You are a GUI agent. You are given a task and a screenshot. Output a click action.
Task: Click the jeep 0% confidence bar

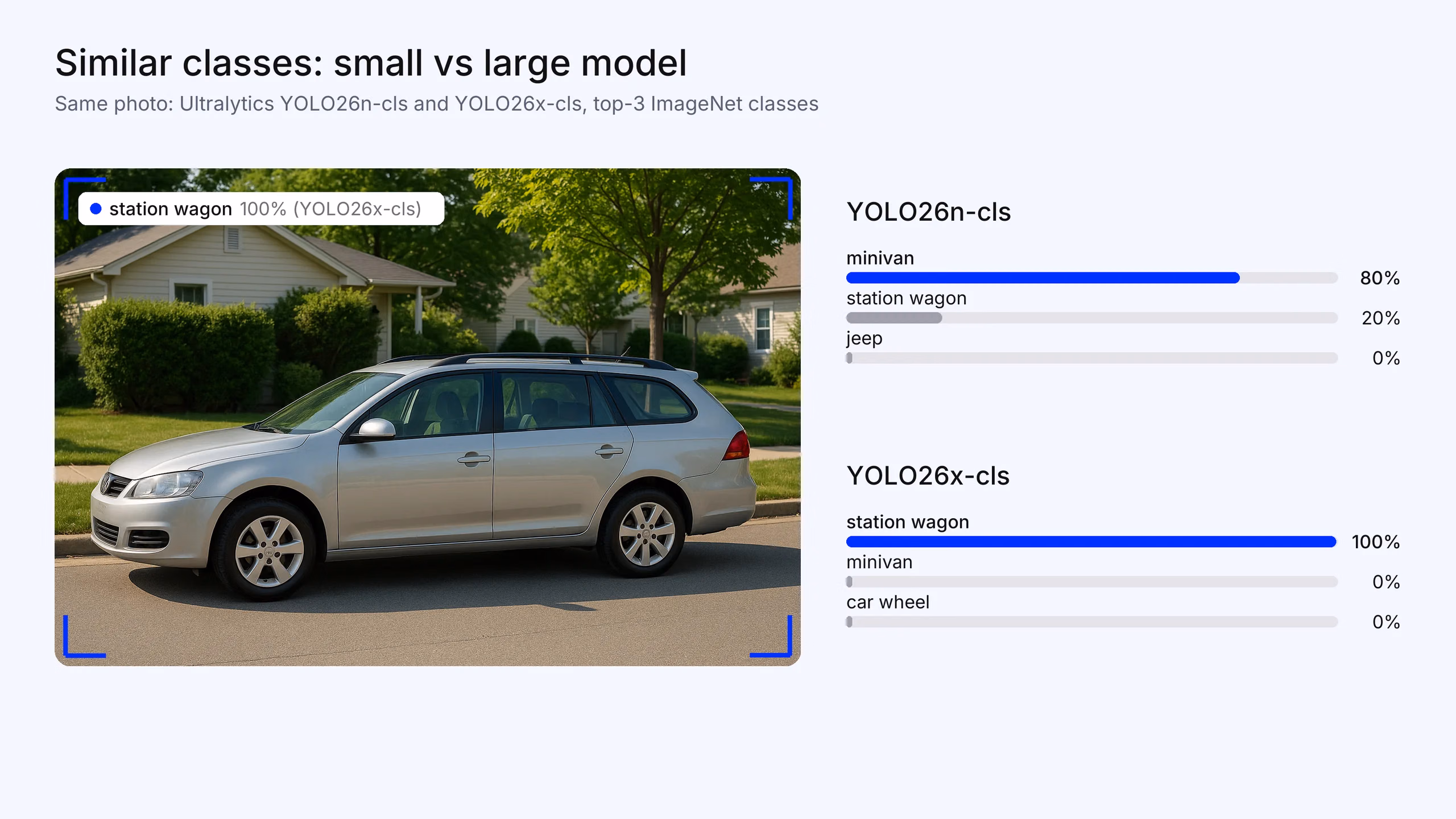pyautogui.click(x=1092, y=358)
